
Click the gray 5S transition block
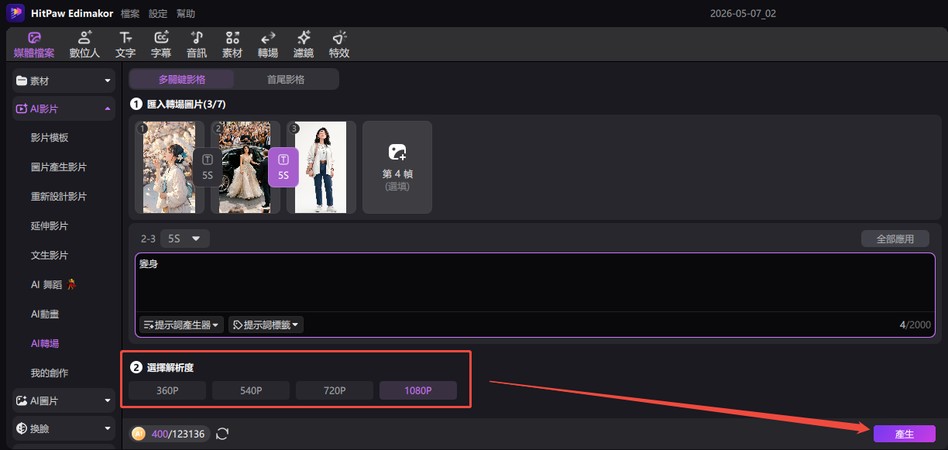point(207,167)
